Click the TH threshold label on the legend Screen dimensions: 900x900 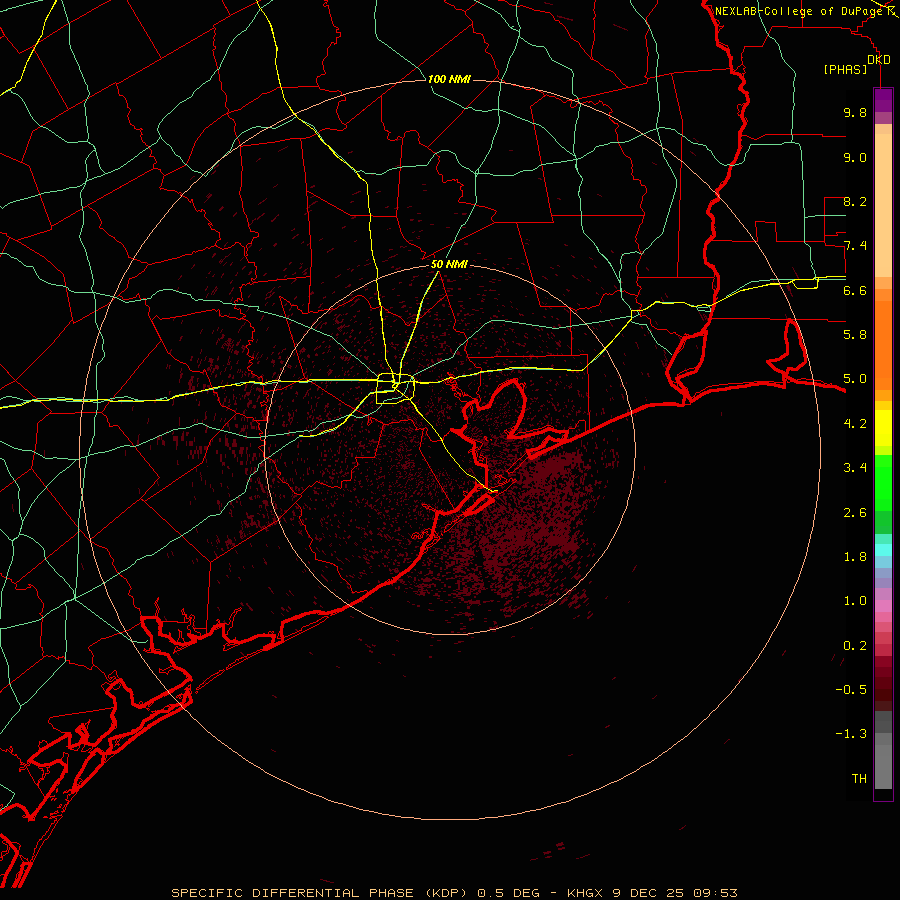point(859,779)
